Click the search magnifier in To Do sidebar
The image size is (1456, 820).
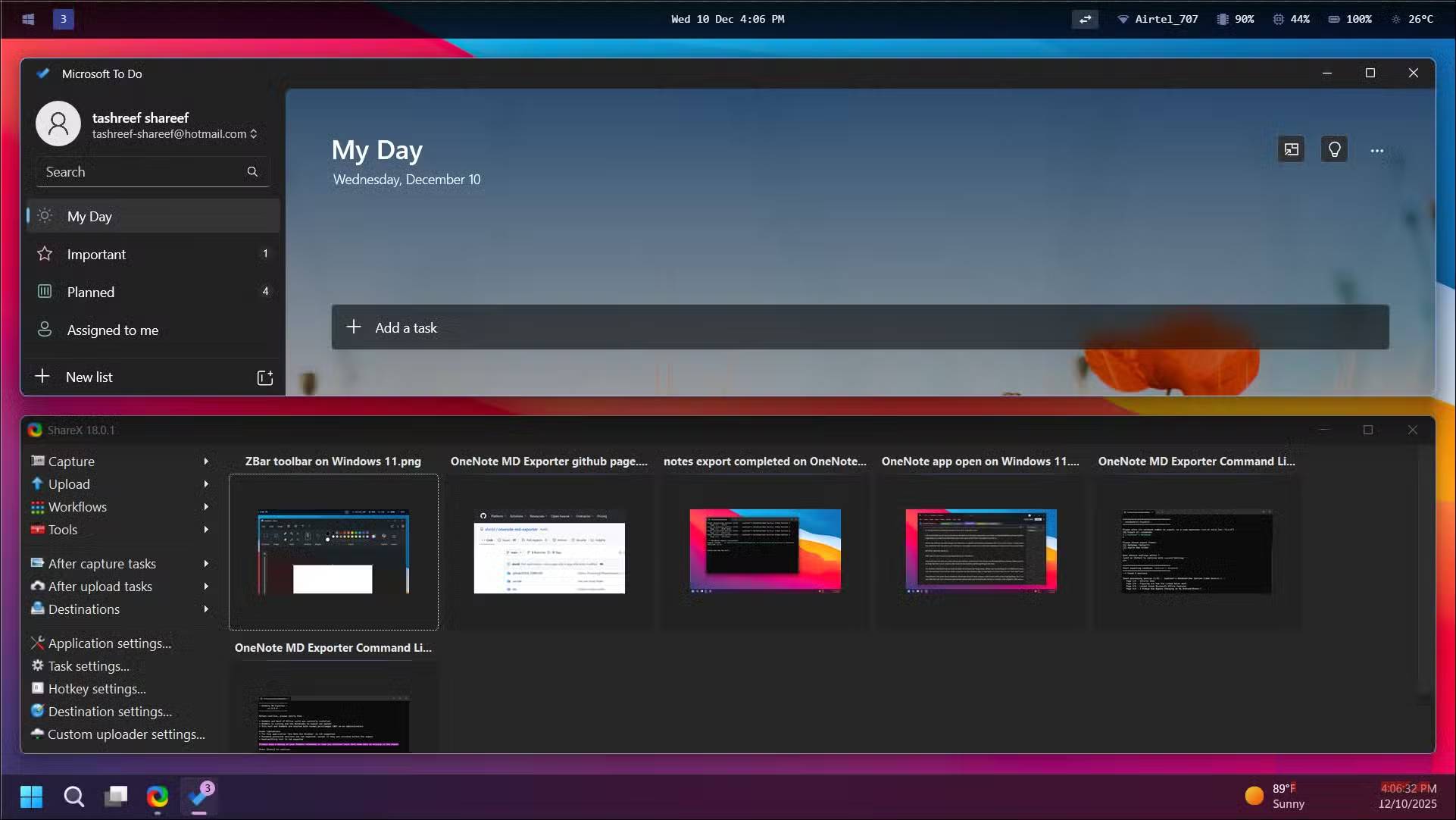(x=252, y=172)
